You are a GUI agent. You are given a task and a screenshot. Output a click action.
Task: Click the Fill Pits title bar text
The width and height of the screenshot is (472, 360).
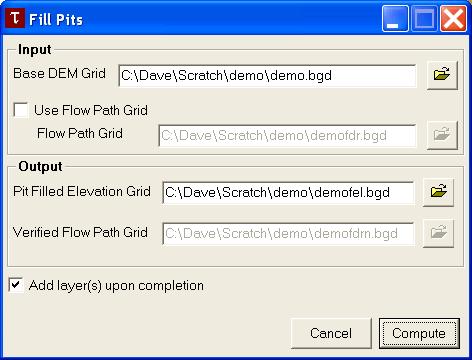pos(56,20)
